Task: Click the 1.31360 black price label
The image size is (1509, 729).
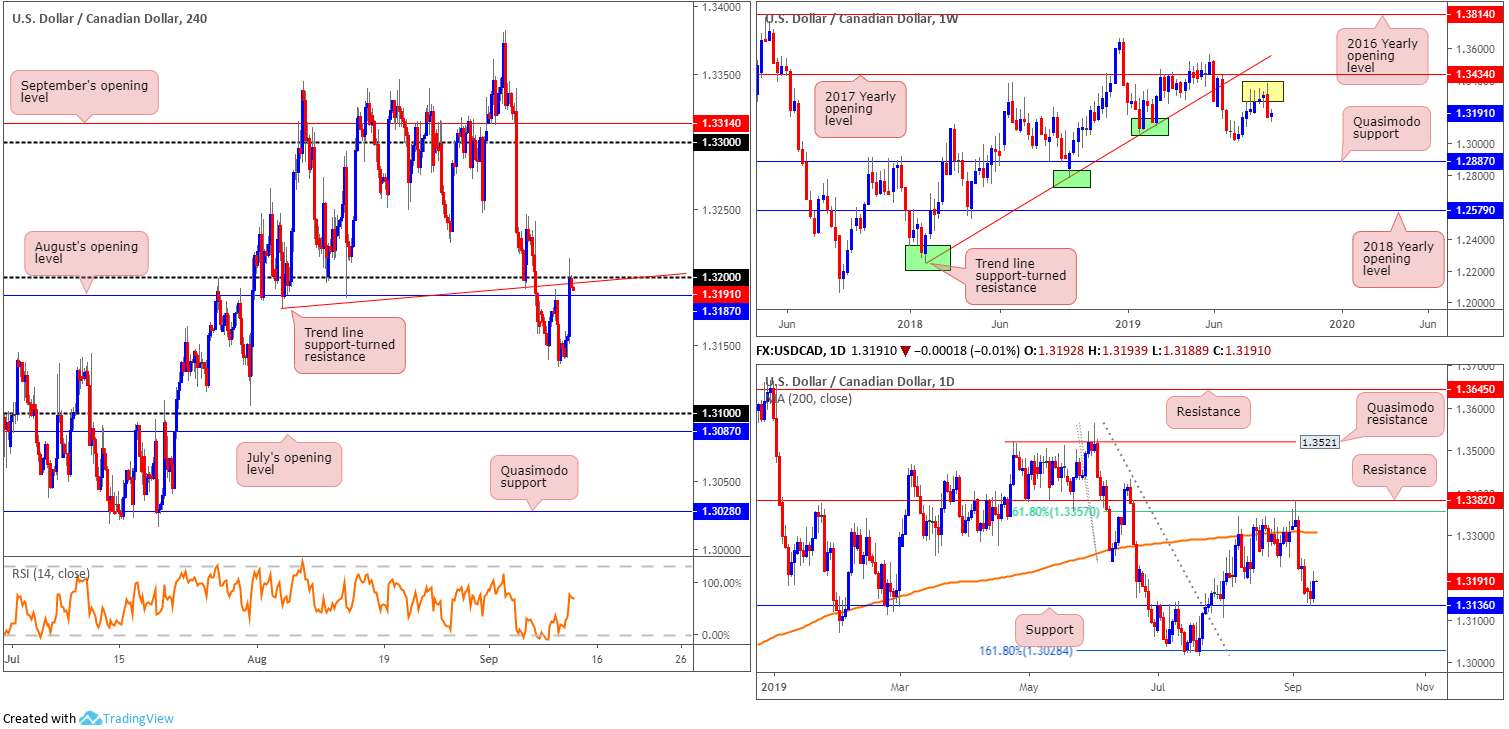Action: coord(1474,604)
